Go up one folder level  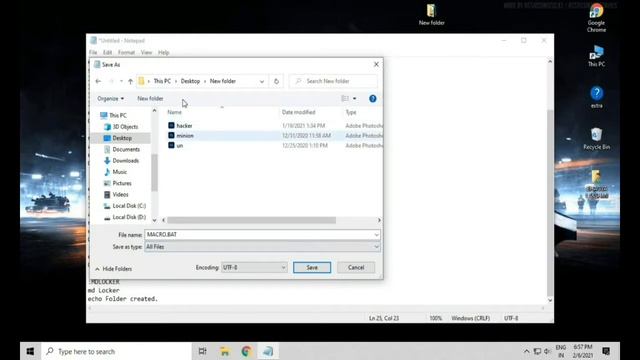tap(130, 81)
